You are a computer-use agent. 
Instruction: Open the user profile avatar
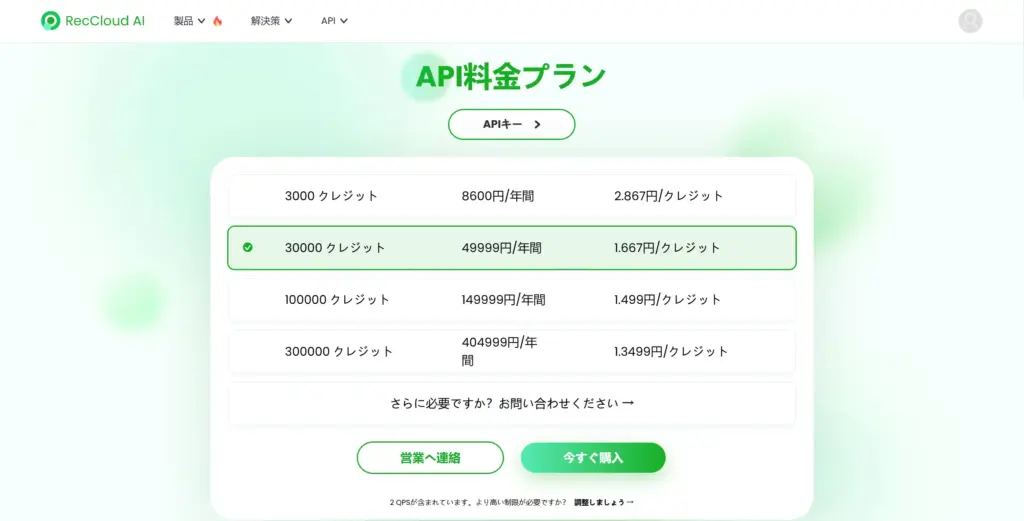point(970,21)
